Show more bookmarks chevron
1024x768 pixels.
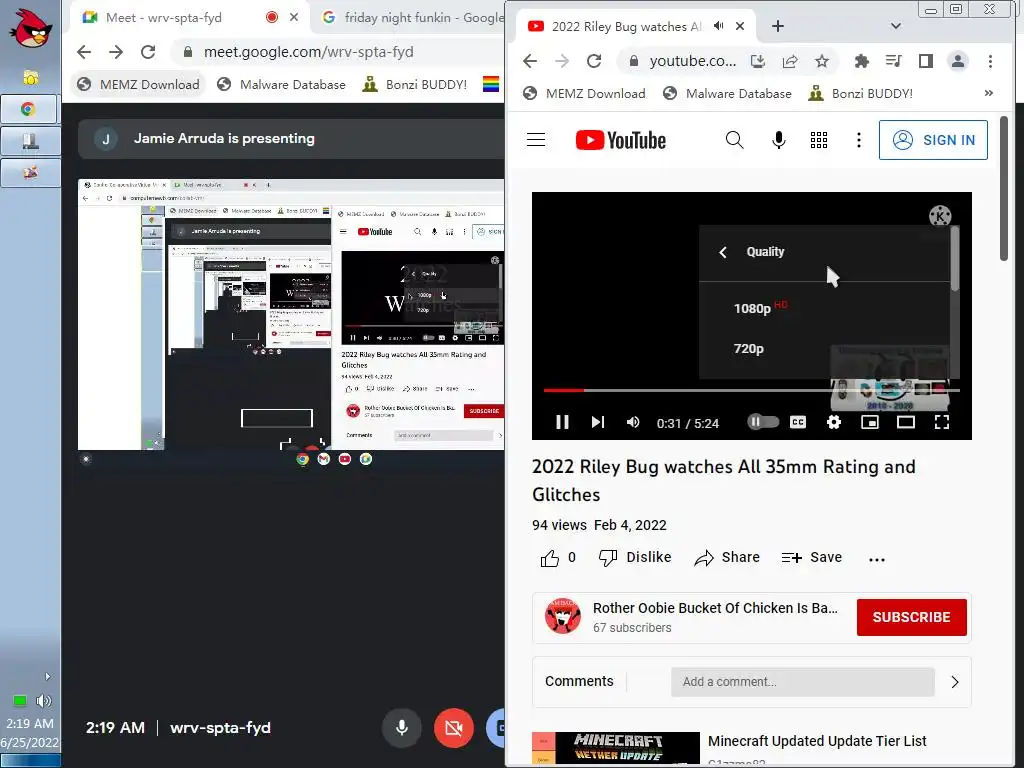(989, 93)
